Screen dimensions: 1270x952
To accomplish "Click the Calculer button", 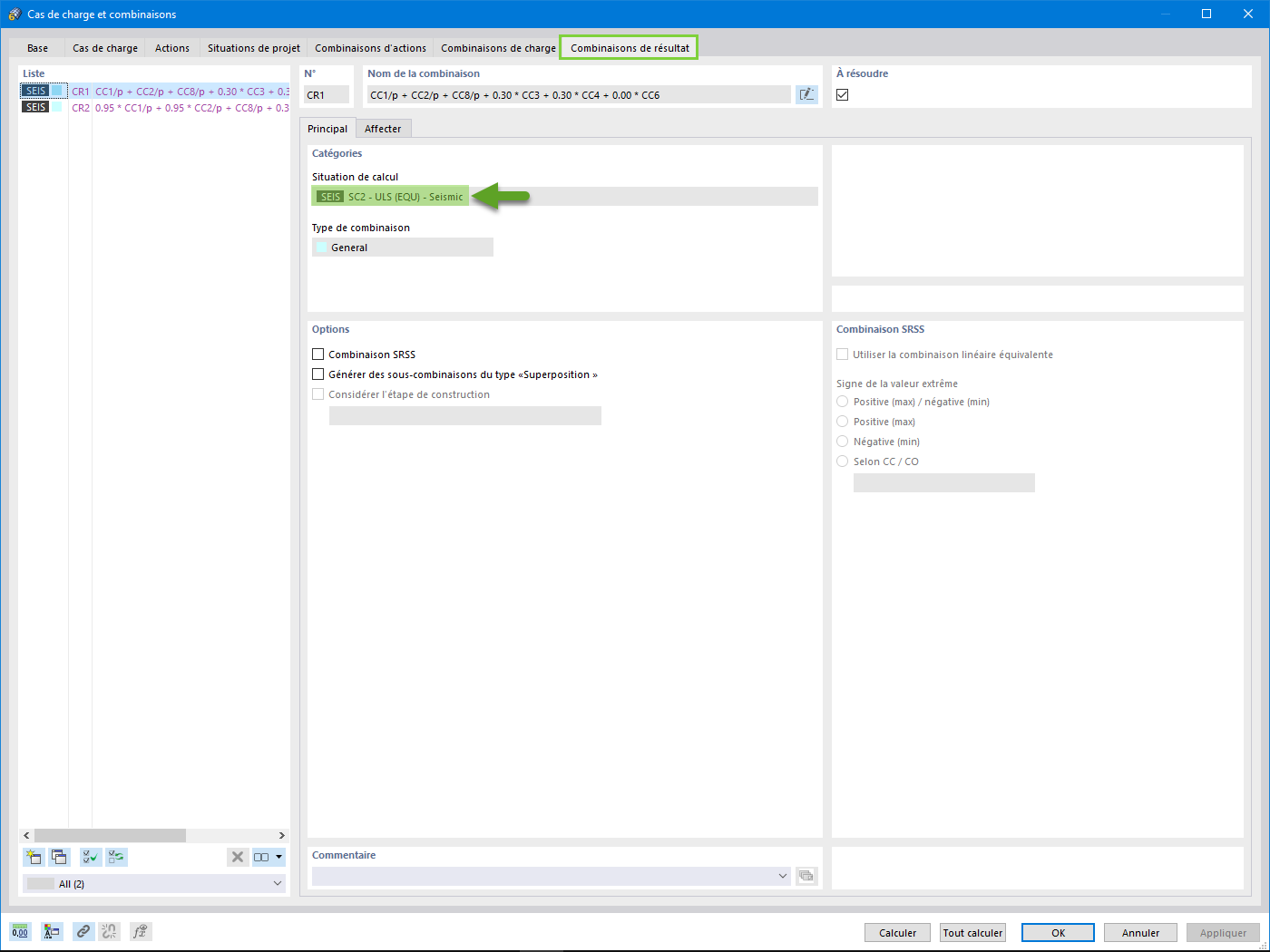I will (898, 933).
